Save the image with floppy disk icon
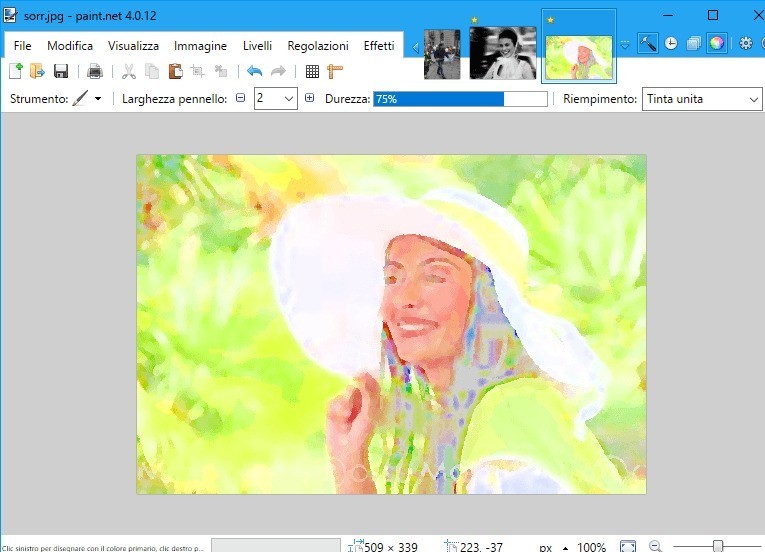 [61, 71]
